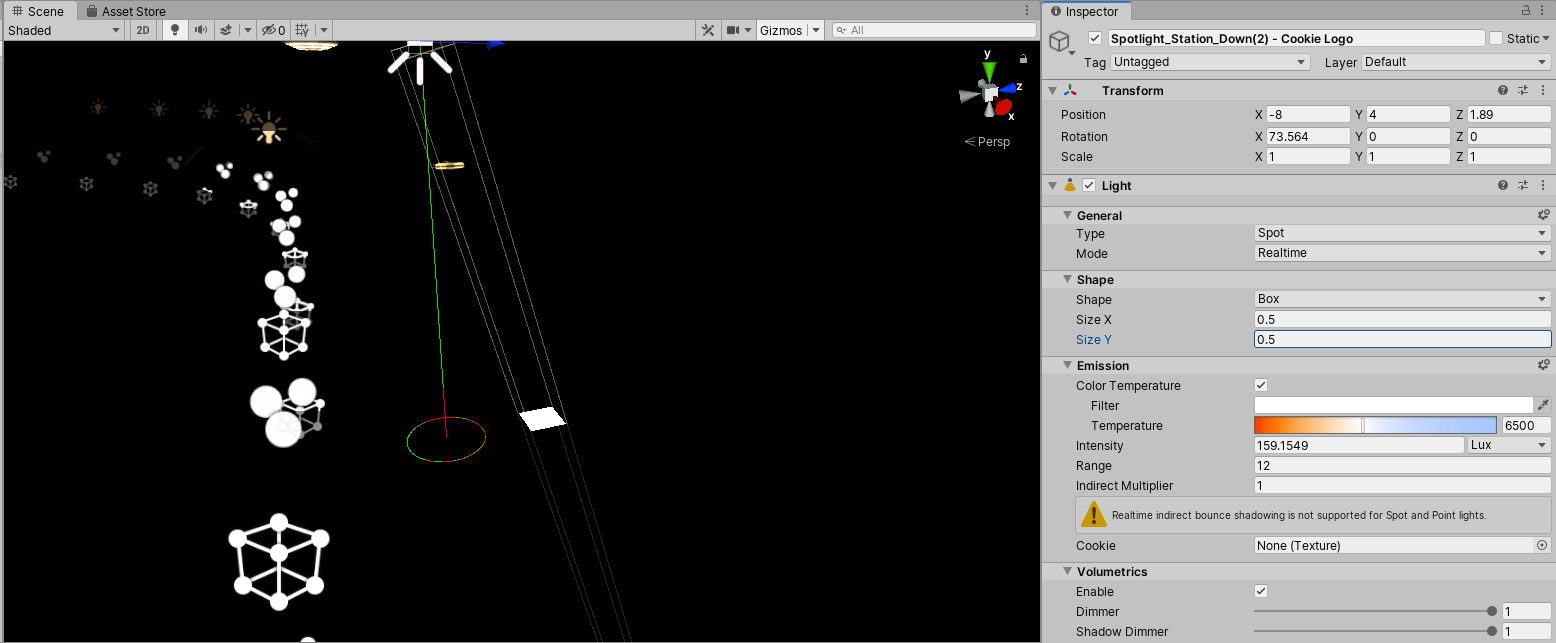Open the Transform component help icon

point(1502,90)
